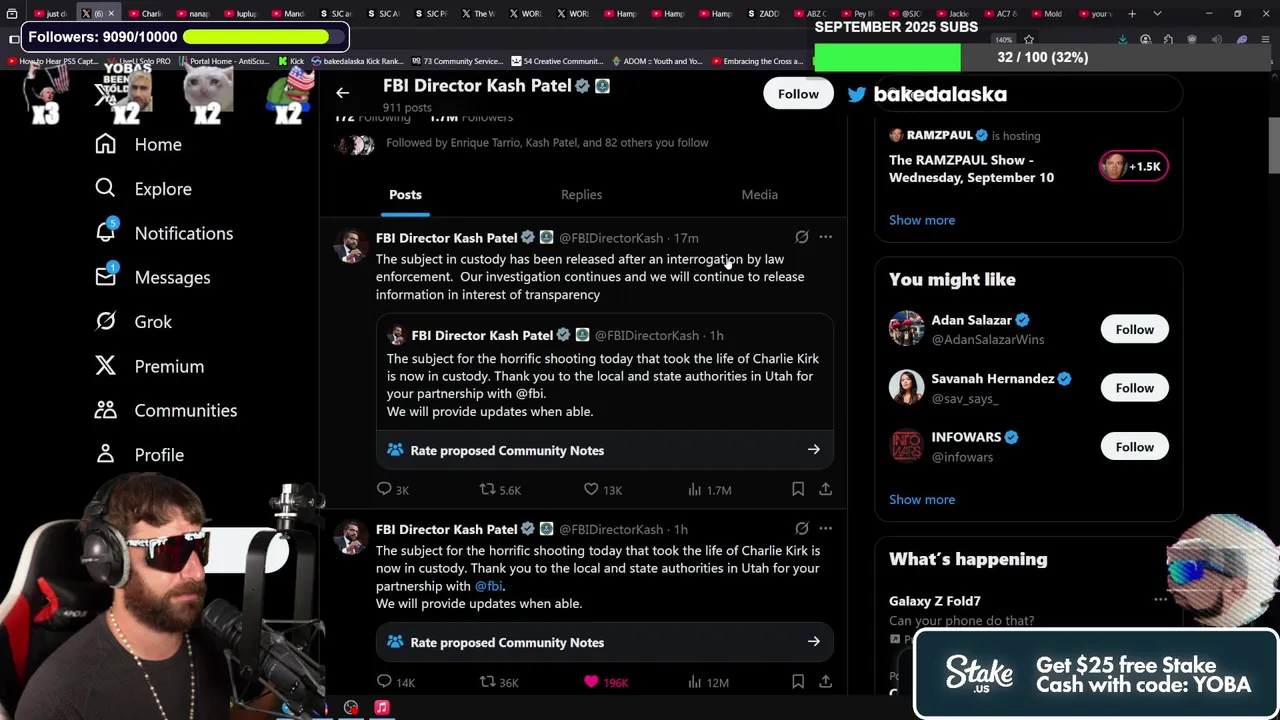Click the Grok icon on the lower 1h post
Screen dimensions: 1280x720
pyautogui.click(x=802, y=528)
